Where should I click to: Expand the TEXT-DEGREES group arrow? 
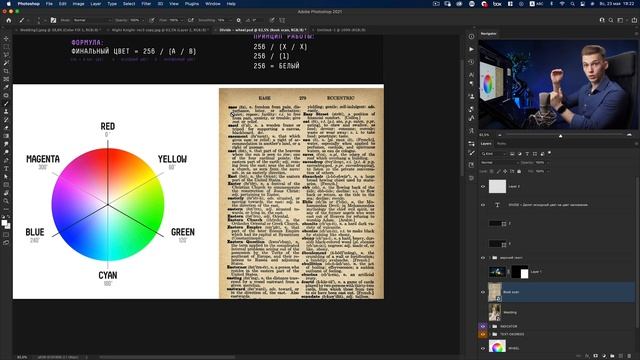(x=490, y=334)
